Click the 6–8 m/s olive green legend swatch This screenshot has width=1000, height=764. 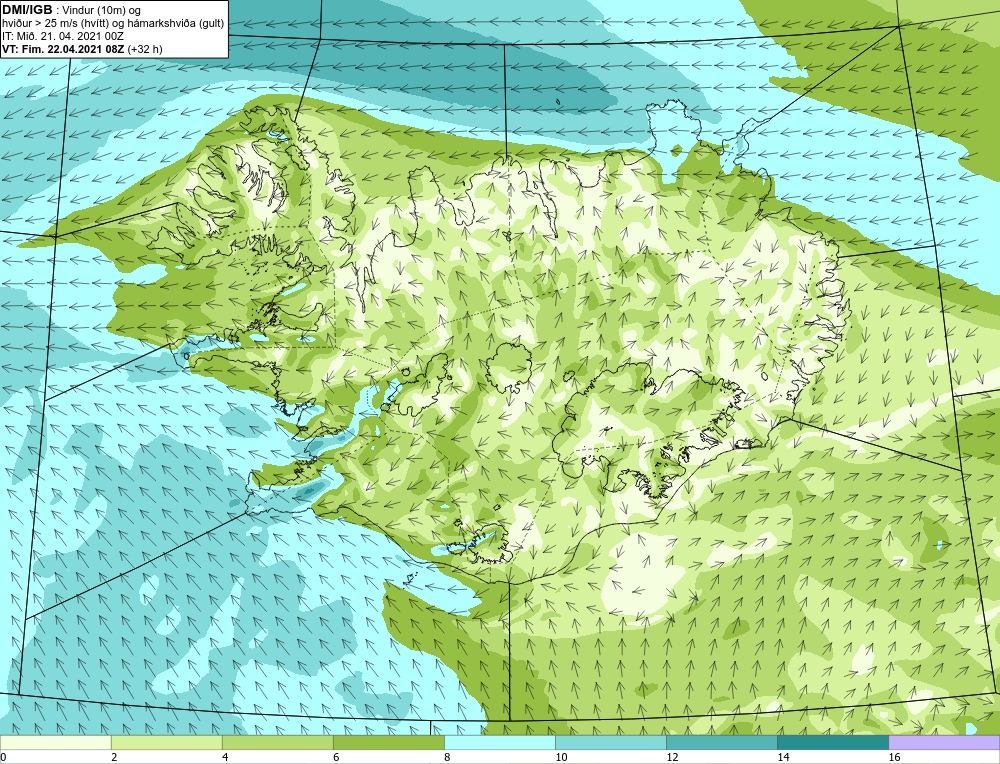pos(388,742)
